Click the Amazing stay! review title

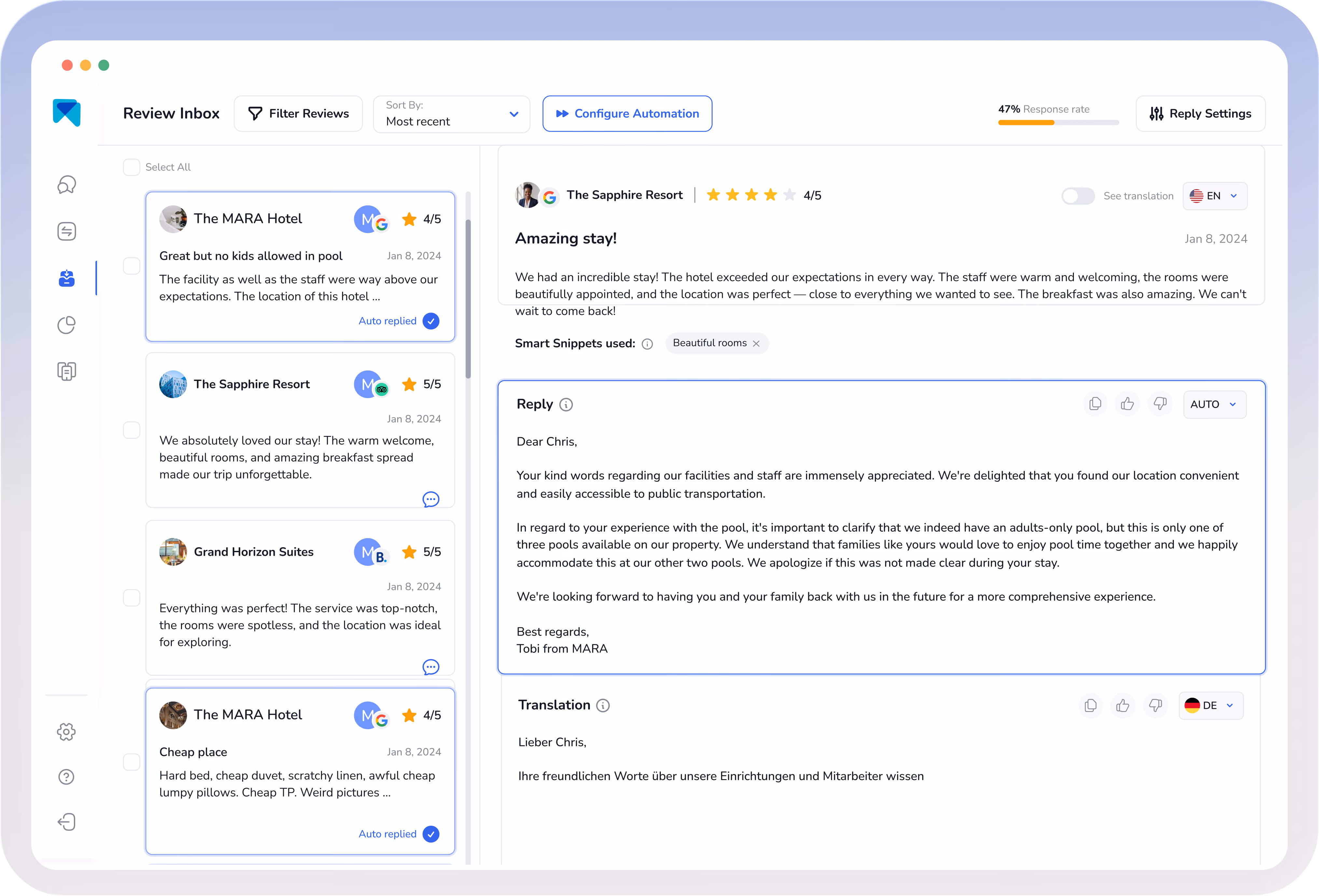566,239
